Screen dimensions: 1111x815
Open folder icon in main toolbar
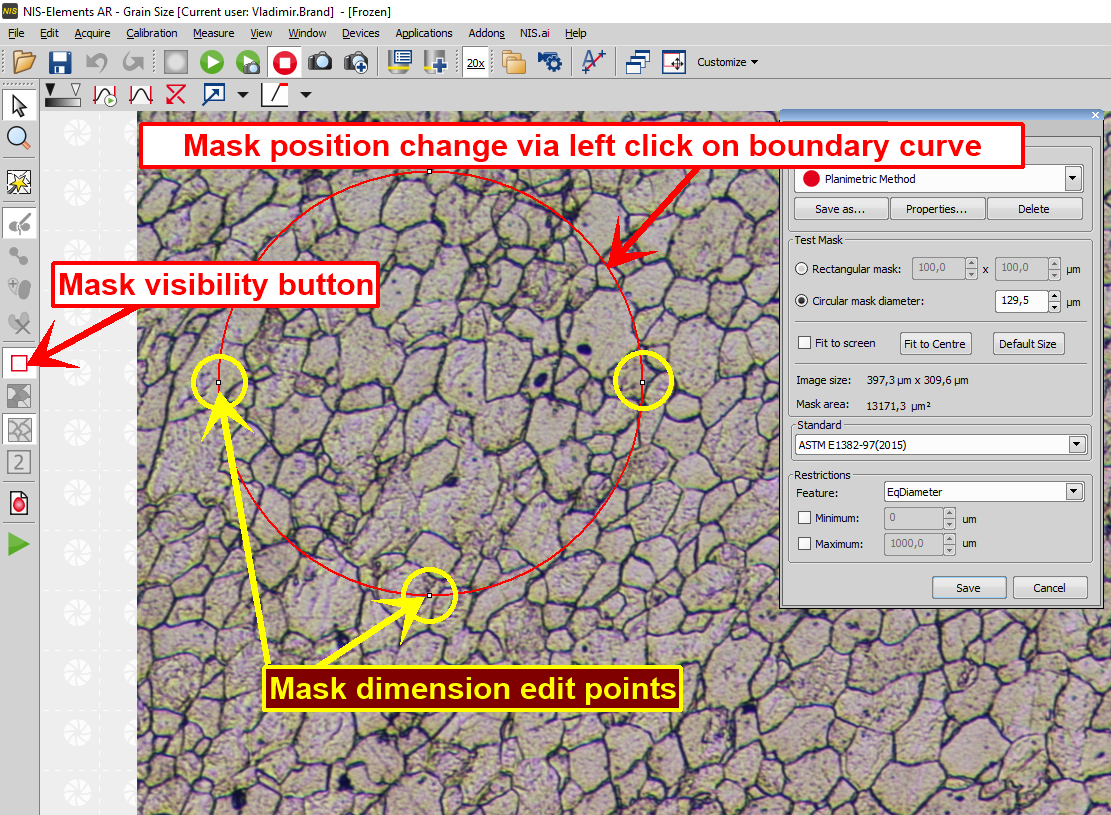(x=24, y=62)
